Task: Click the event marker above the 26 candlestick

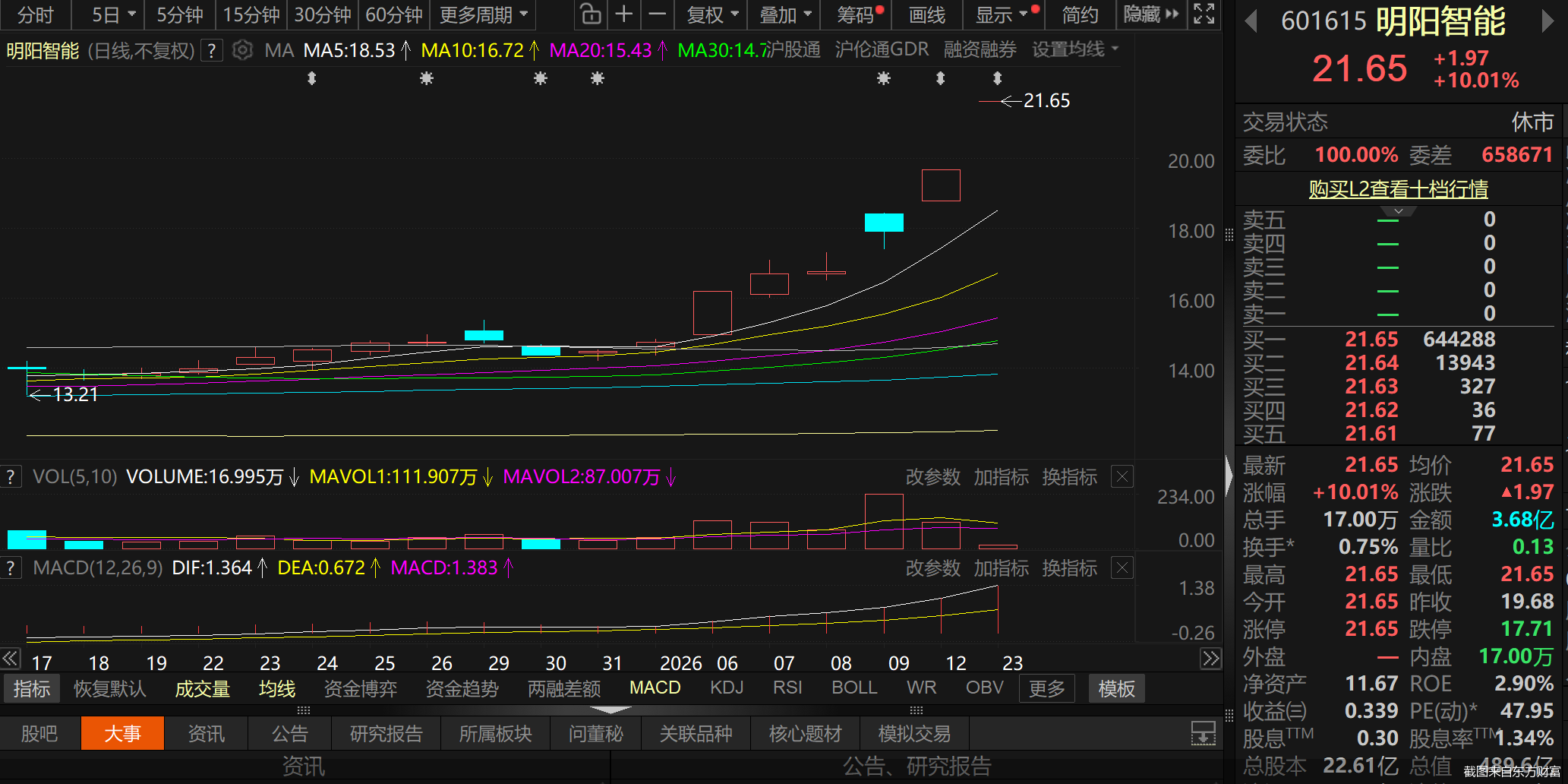Action: [427, 78]
